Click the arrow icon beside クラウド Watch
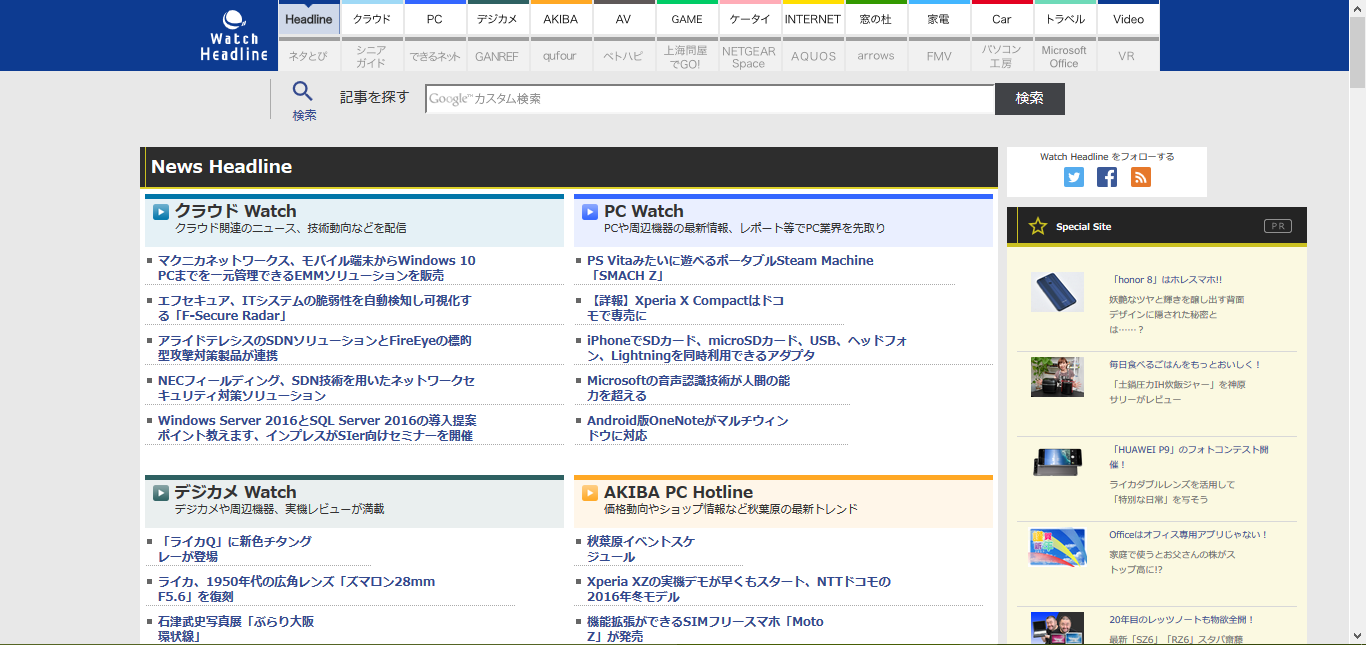 pyautogui.click(x=161, y=212)
